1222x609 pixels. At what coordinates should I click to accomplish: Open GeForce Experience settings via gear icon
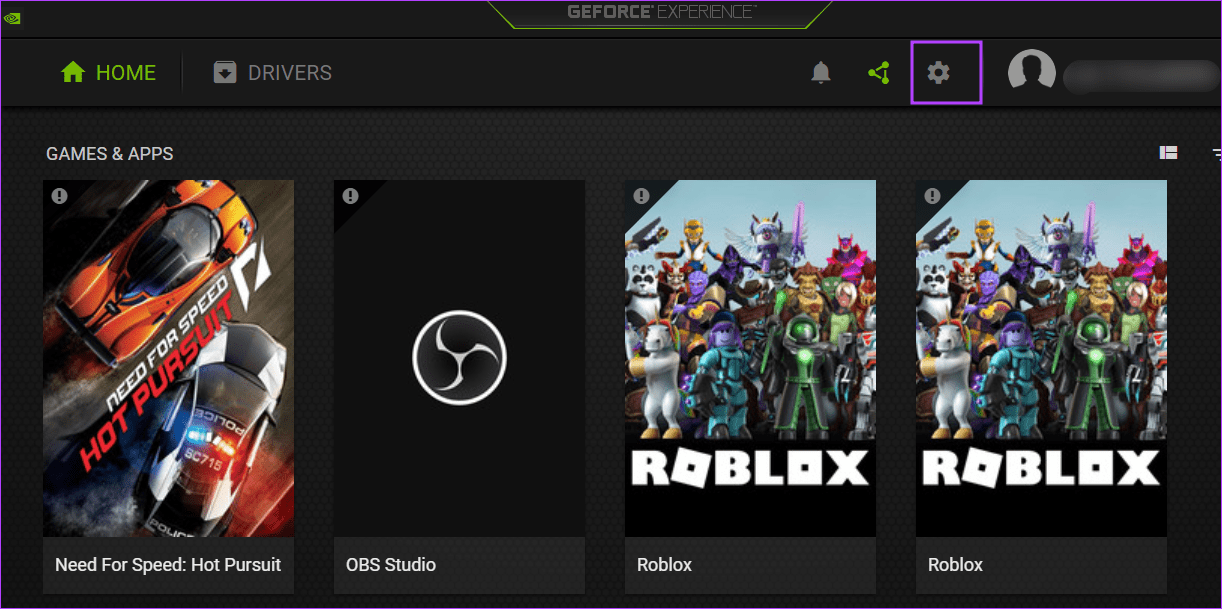(x=938, y=72)
